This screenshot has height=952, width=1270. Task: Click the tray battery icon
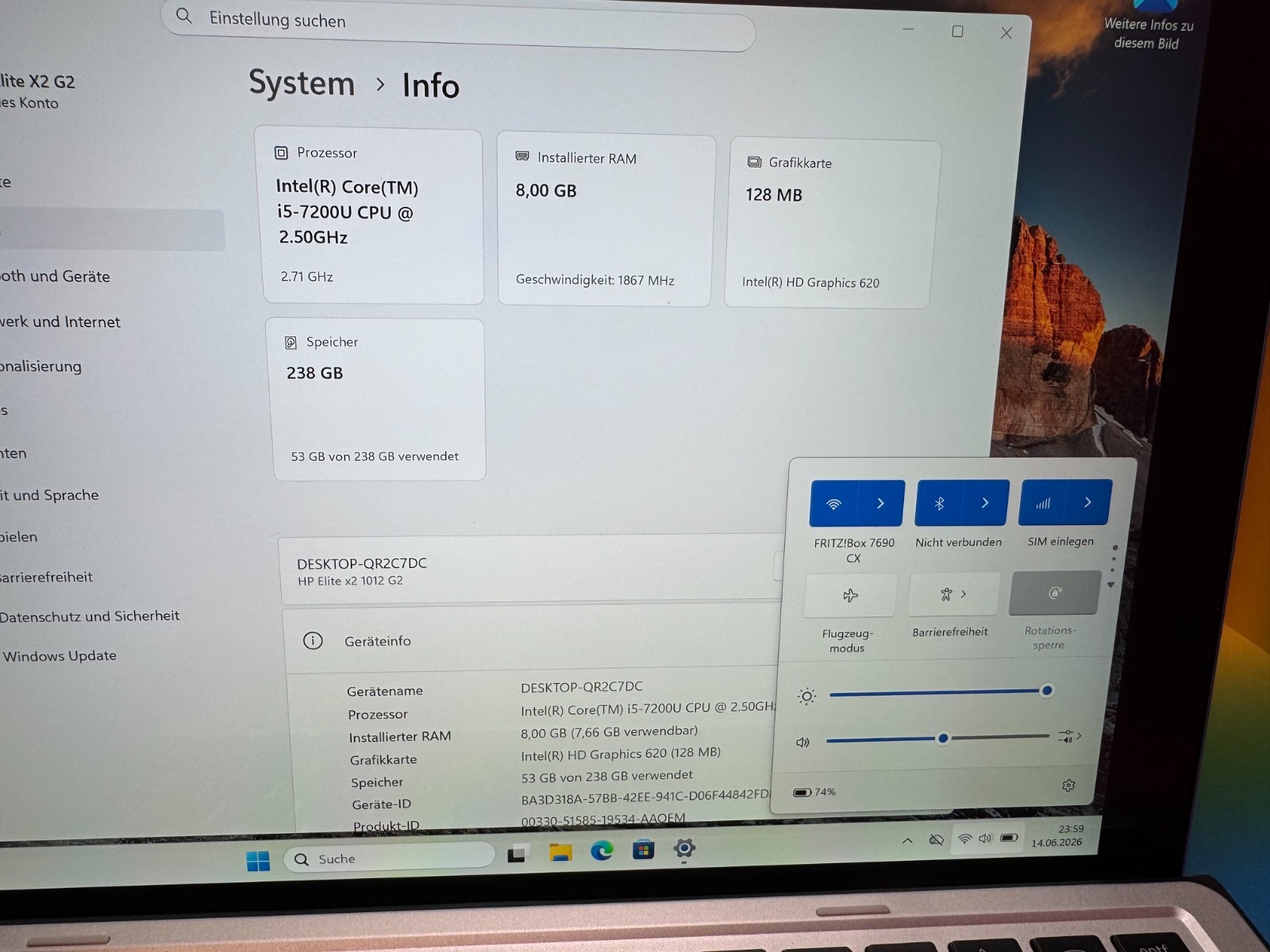[1009, 837]
